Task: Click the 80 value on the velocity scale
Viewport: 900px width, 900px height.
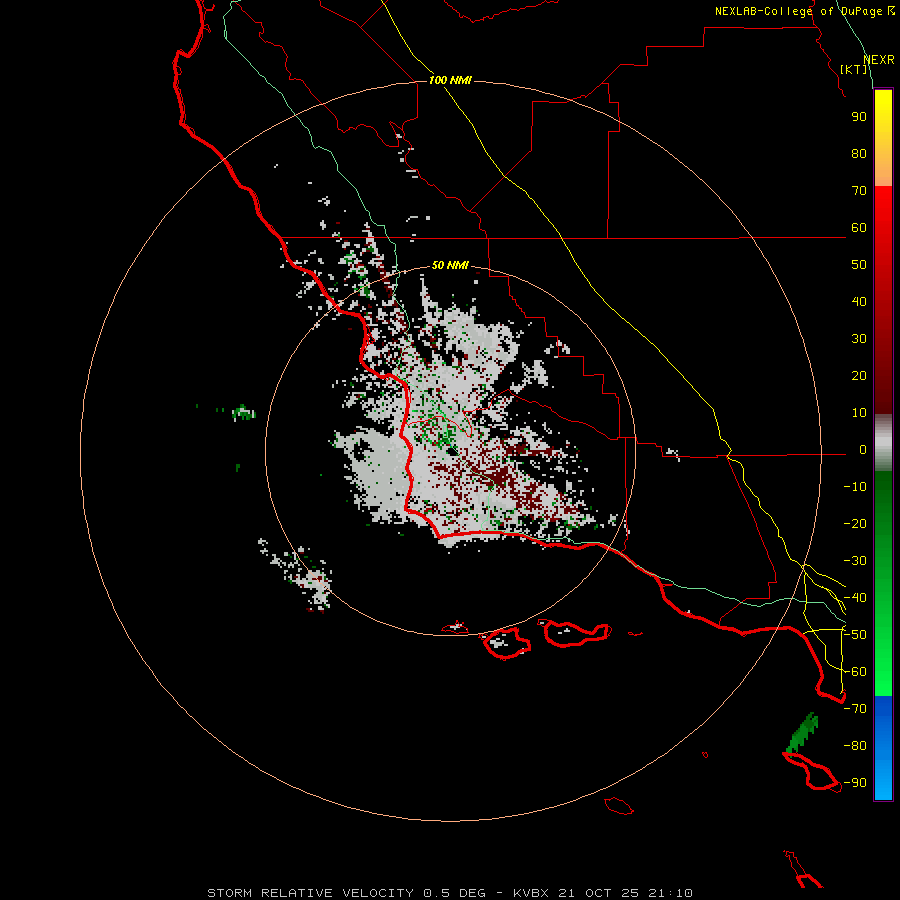Action: pyautogui.click(x=859, y=154)
